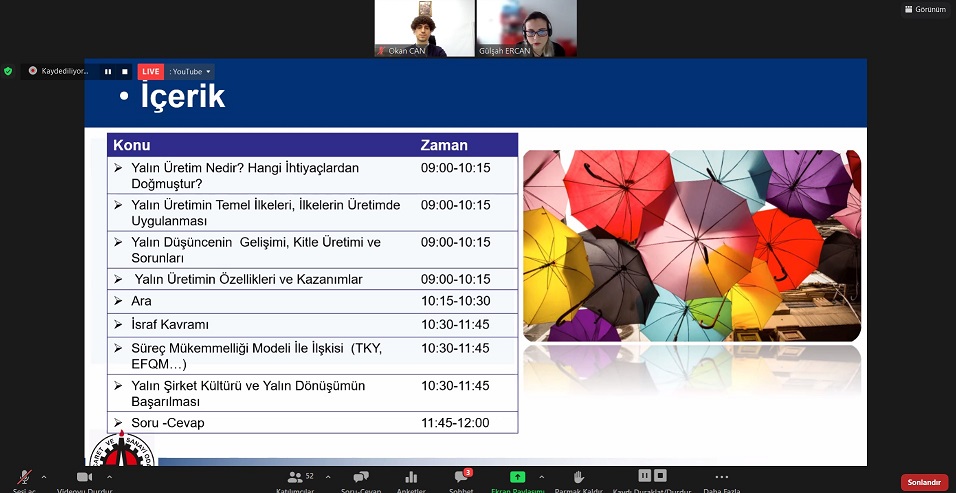Click the green encryption shield icon

coord(8,71)
